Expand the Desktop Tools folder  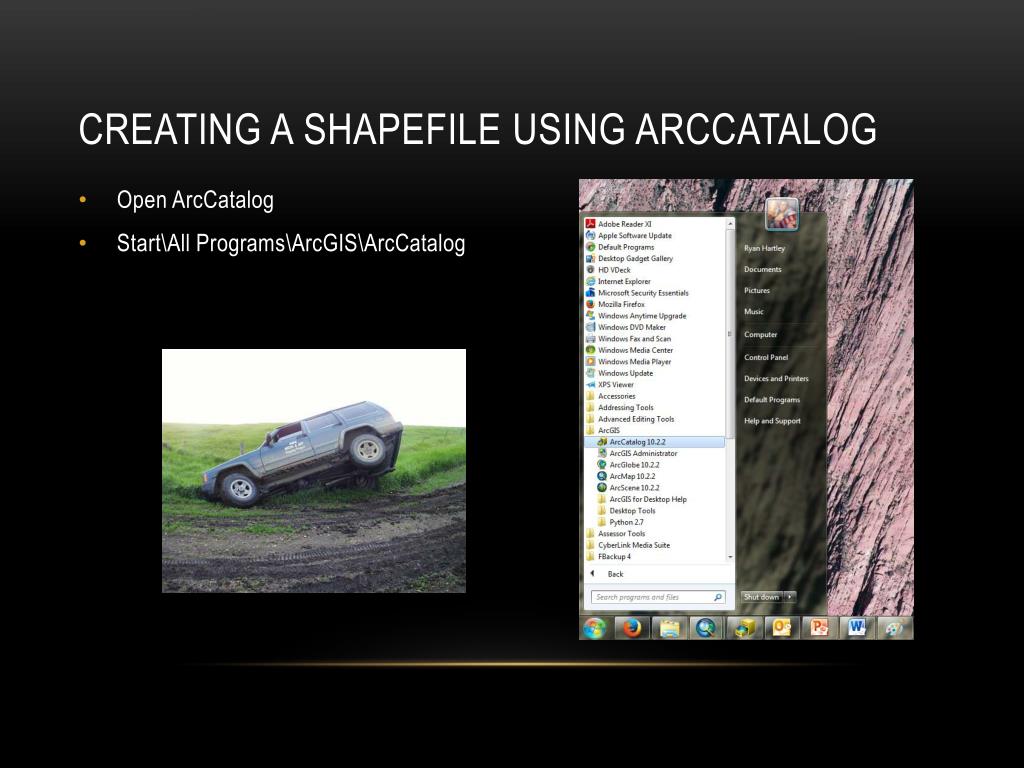click(627, 511)
